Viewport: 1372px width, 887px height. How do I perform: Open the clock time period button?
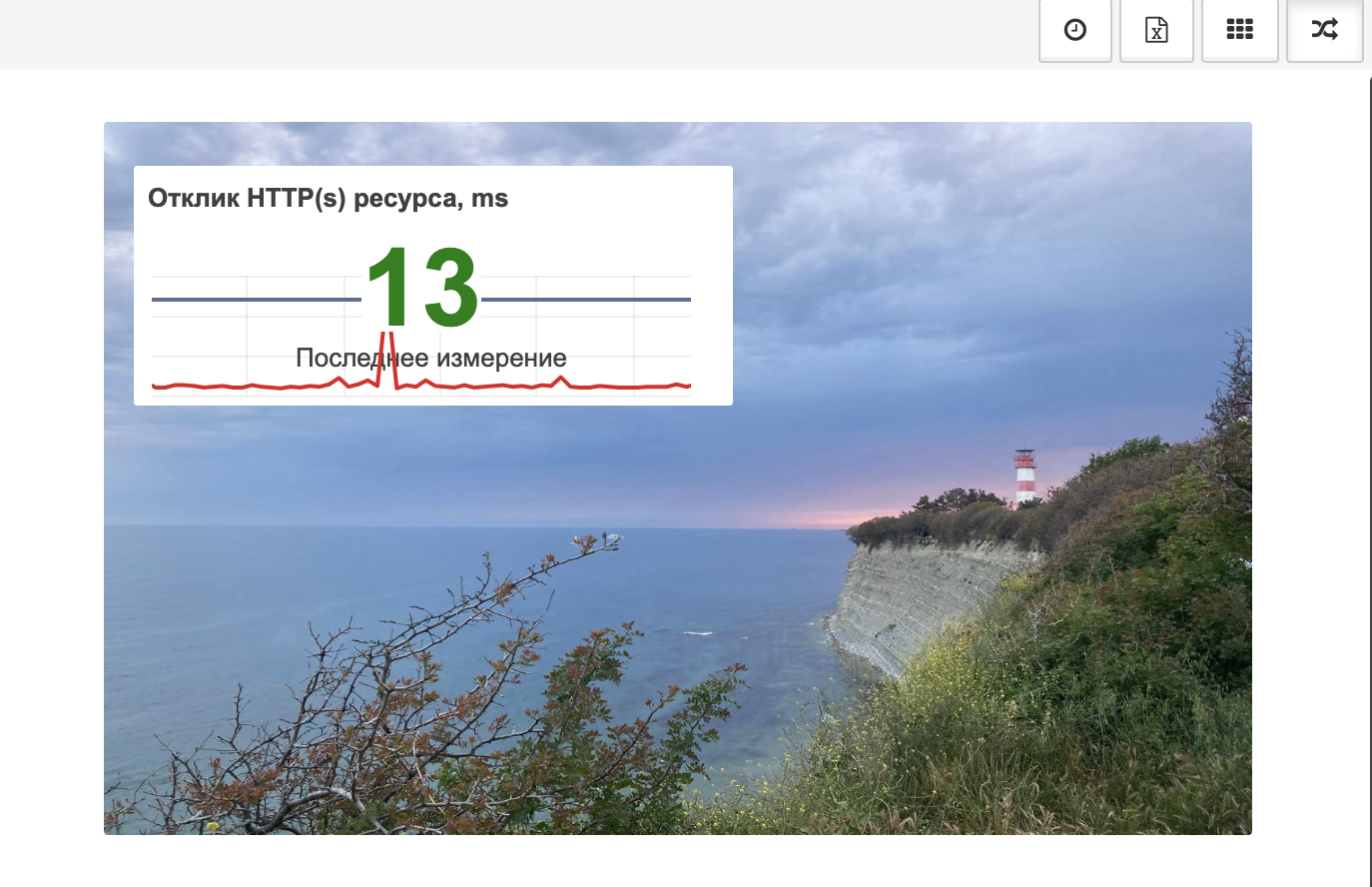(1075, 30)
